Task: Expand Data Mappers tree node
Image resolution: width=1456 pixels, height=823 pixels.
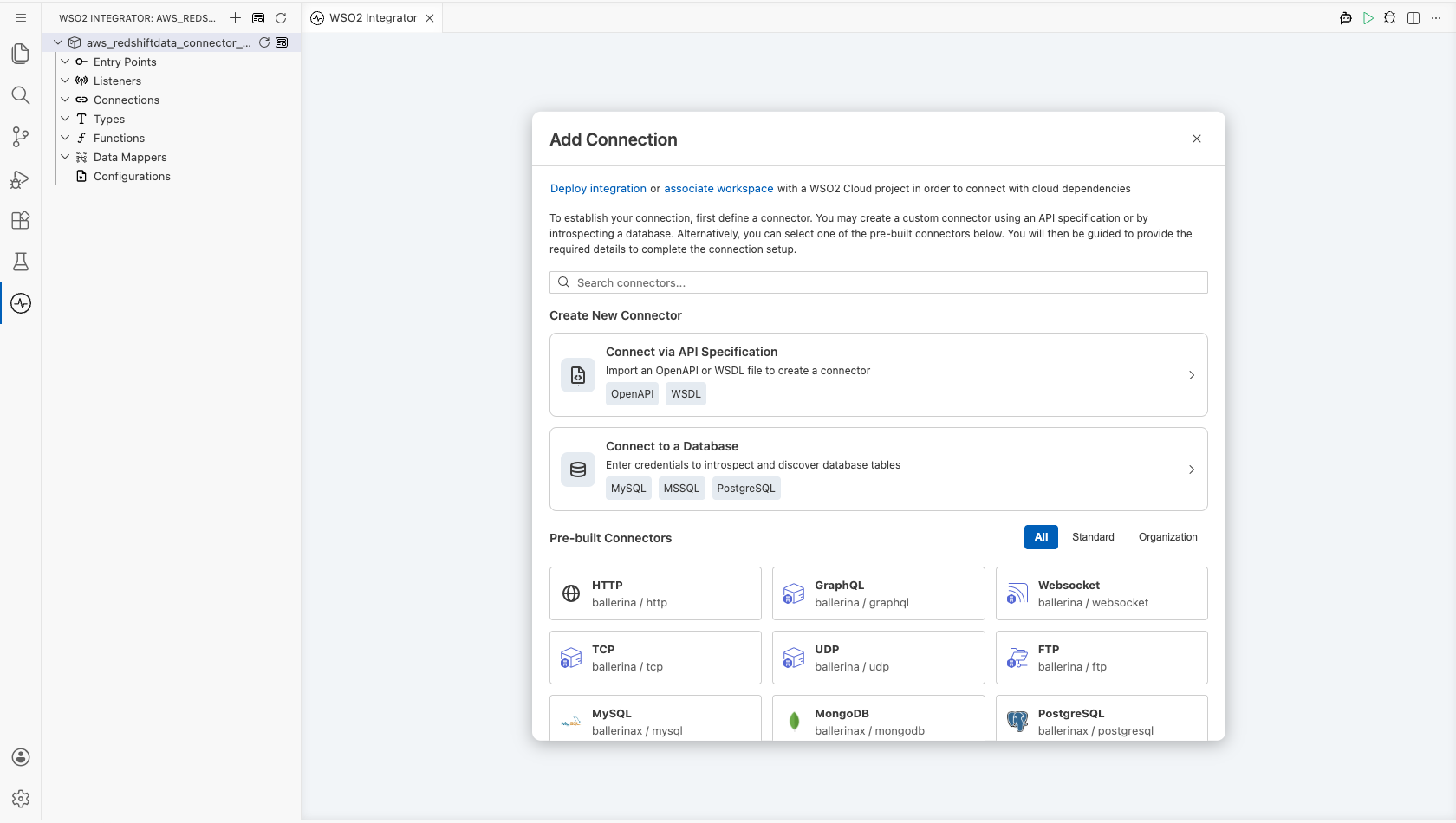Action: coord(65,157)
